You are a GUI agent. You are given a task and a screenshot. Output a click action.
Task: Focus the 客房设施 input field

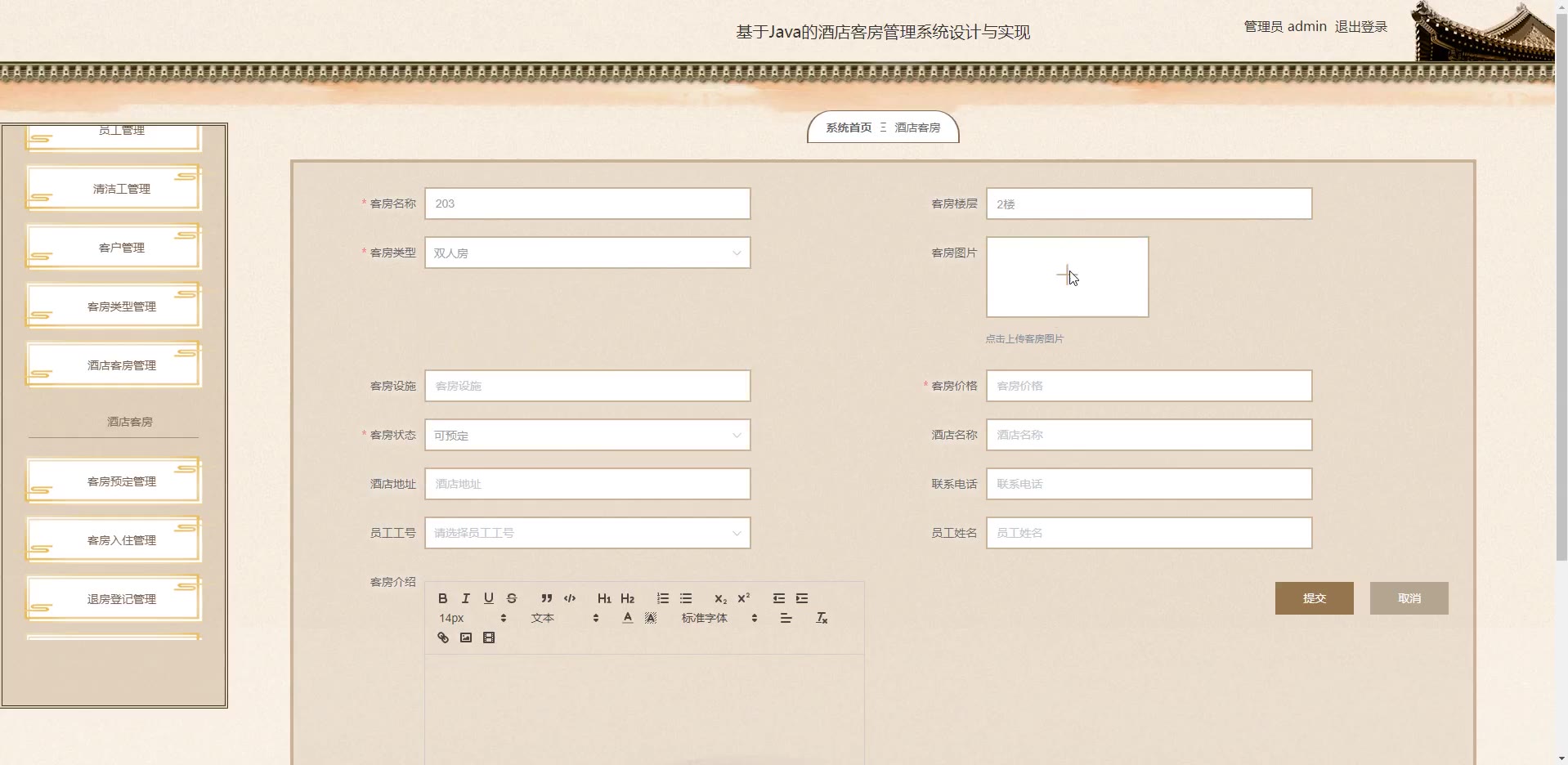click(587, 386)
